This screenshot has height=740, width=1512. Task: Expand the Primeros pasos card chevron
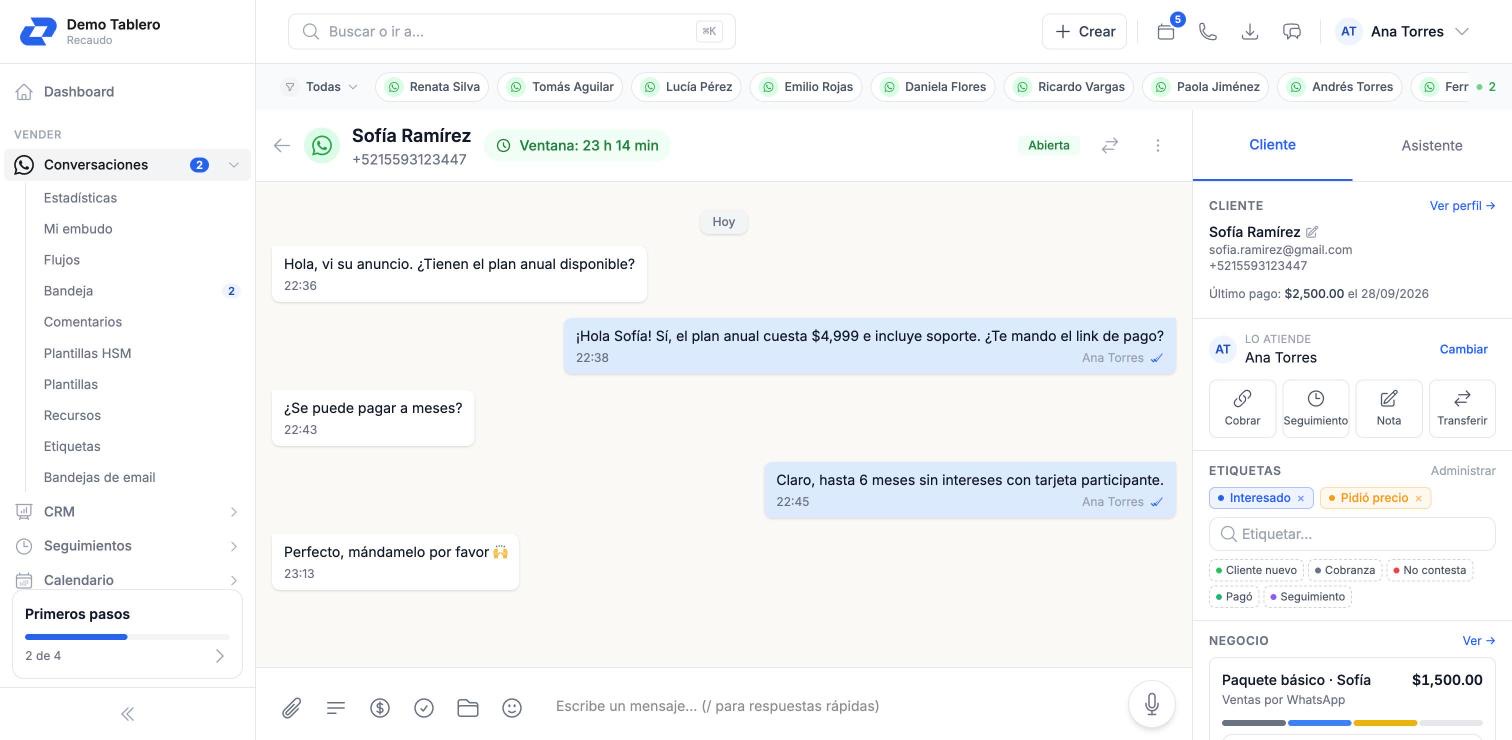tap(220, 656)
